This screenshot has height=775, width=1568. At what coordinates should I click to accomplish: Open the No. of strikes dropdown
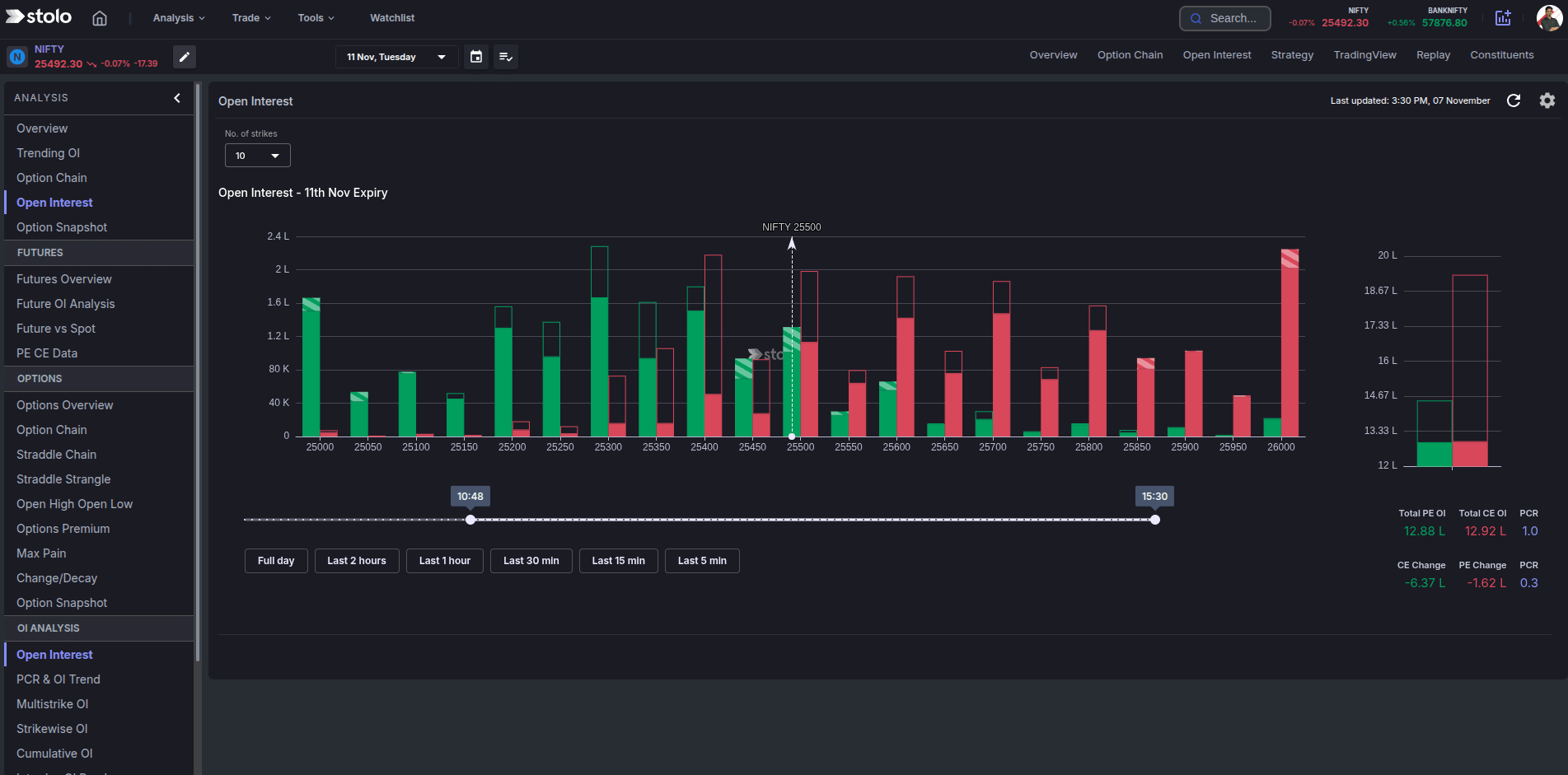pos(257,155)
